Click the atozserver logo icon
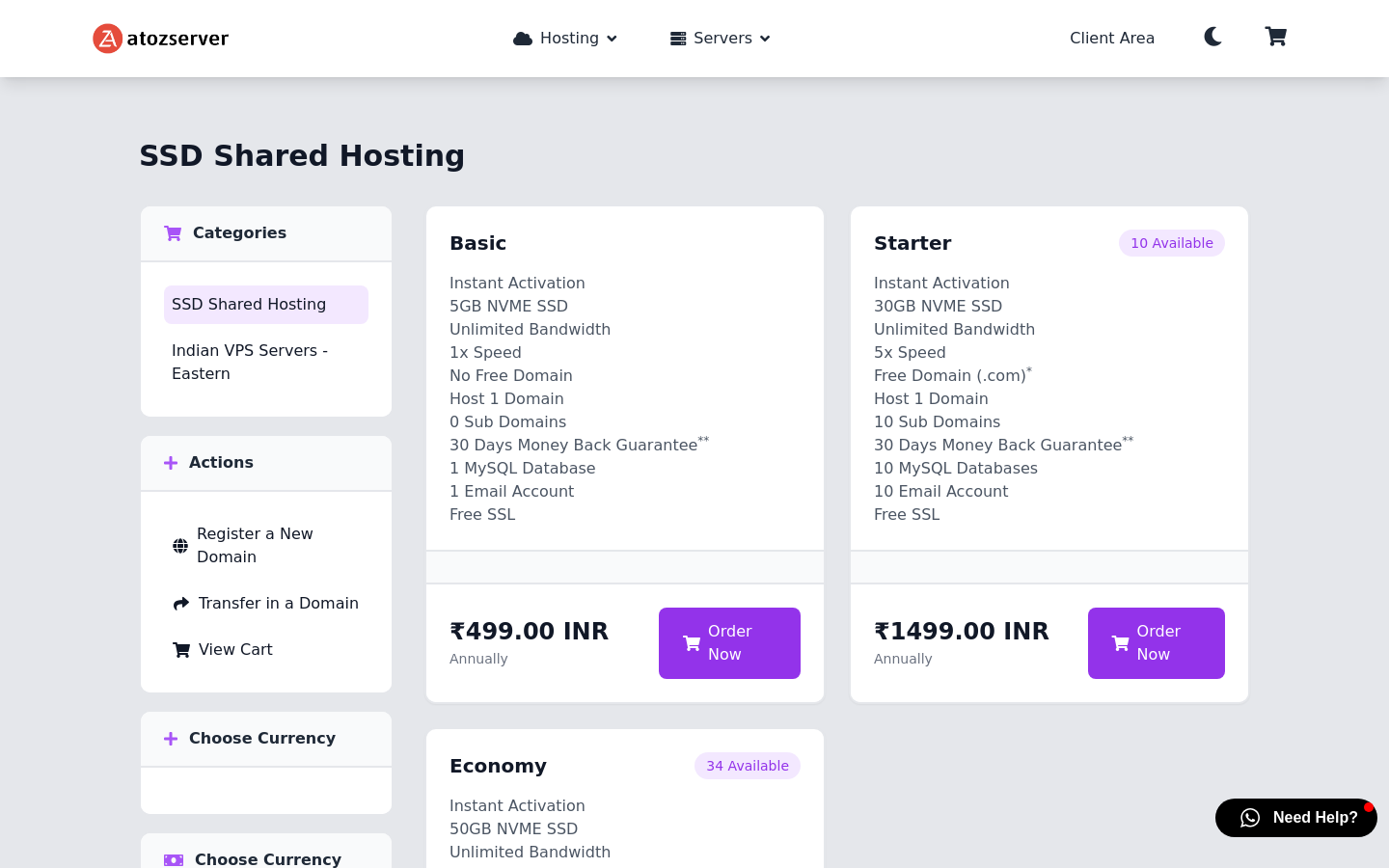 click(x=107, y=39)
